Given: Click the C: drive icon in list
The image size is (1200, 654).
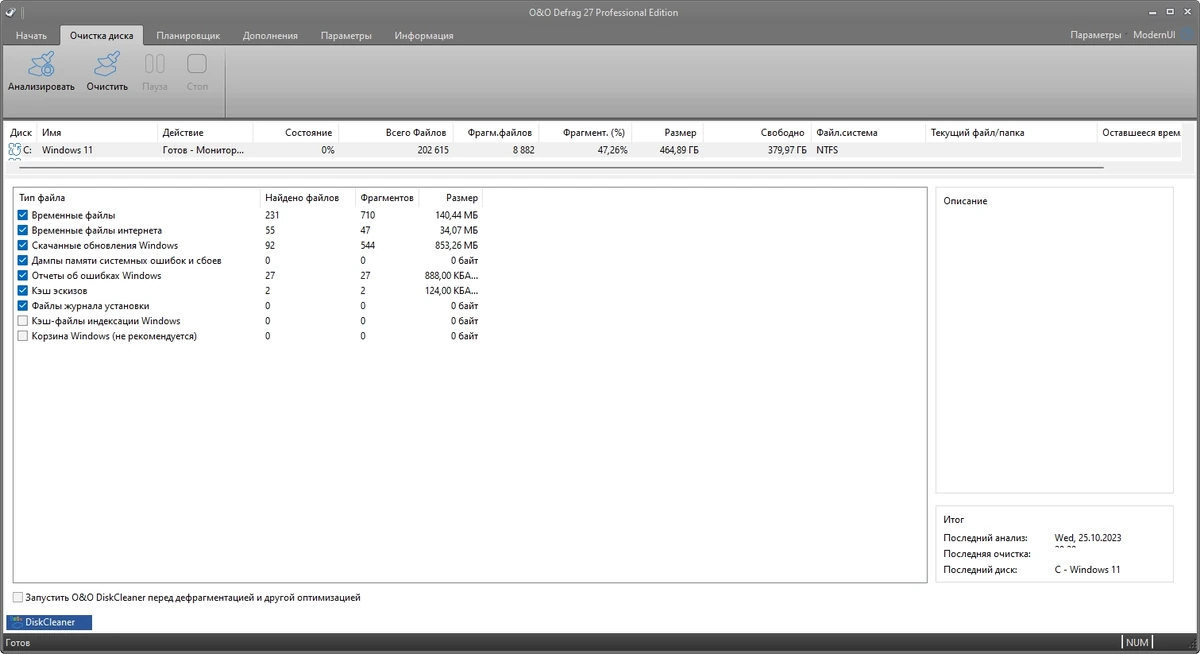Looking at the screenshot, I should tap(14, 150).
